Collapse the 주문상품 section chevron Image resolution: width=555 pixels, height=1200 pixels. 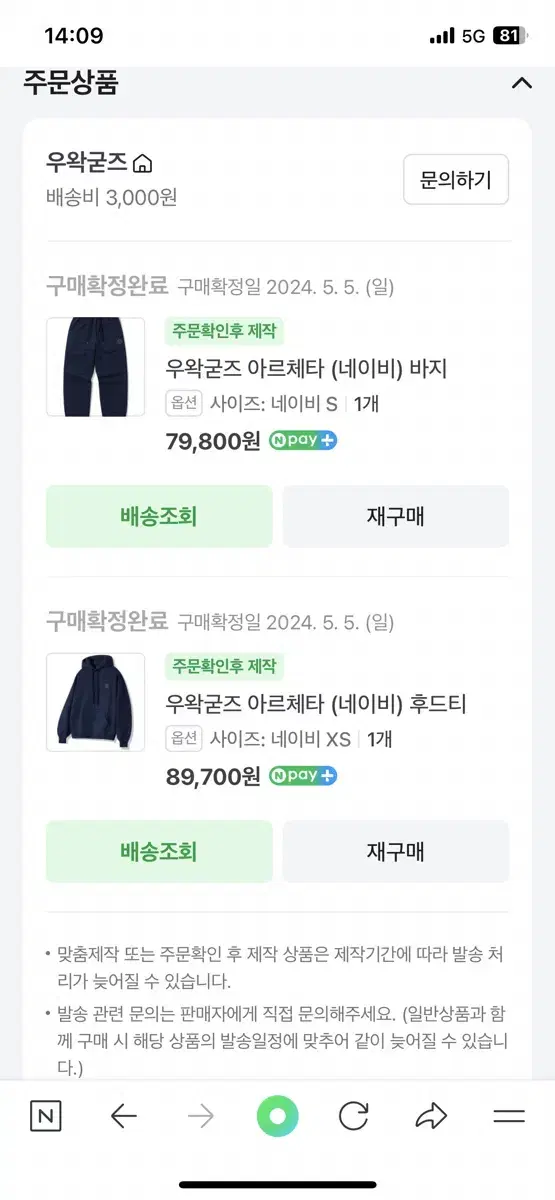[x=521, y=83]
